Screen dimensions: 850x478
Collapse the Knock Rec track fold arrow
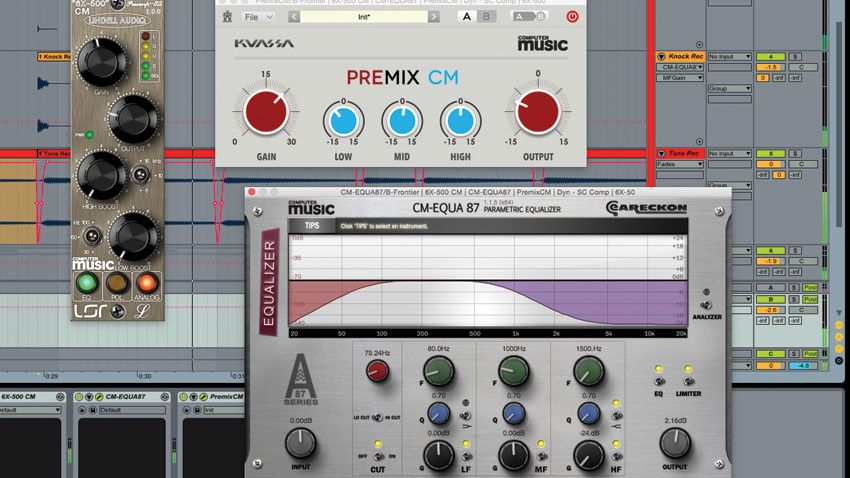(x=661, y=56)
